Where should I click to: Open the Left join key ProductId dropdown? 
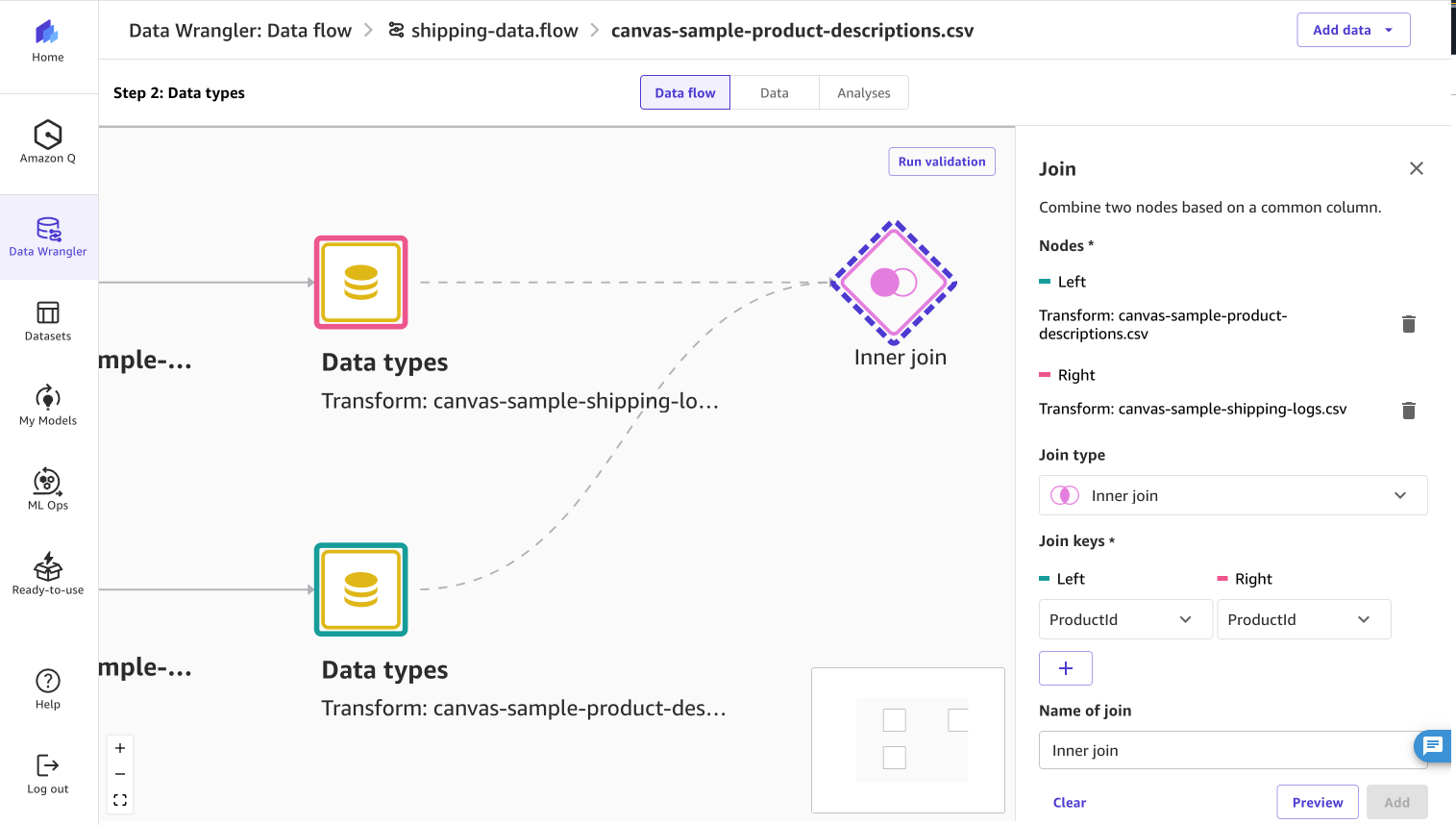(1124, 619)
